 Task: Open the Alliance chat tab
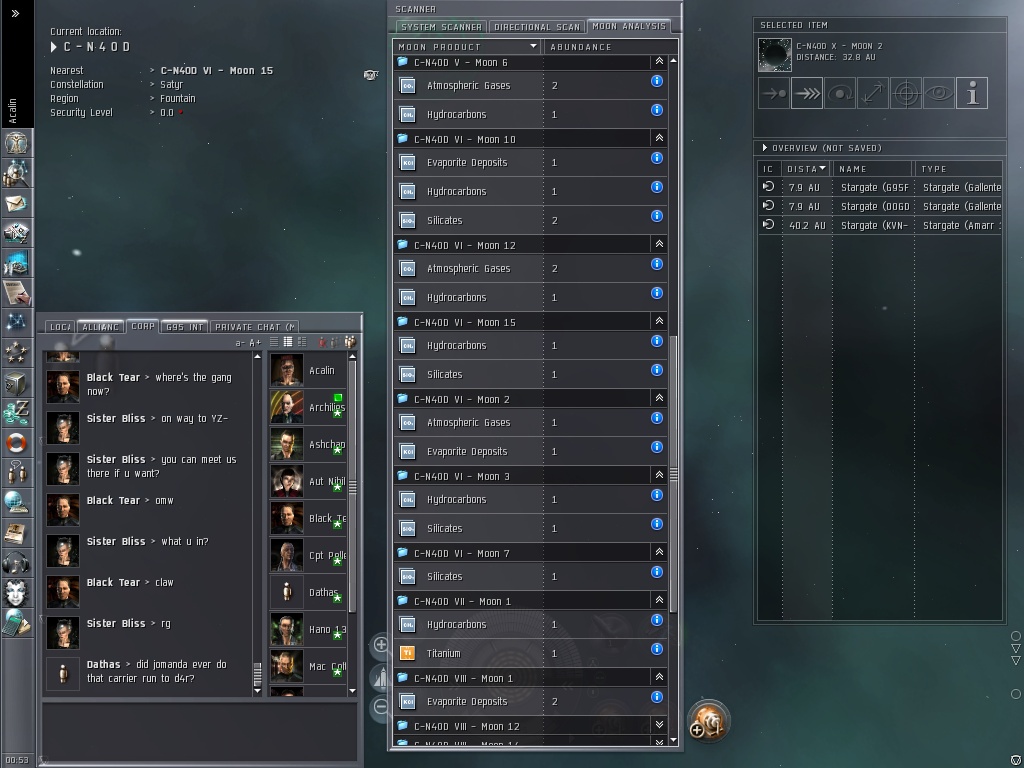click(x=101, y=327)
